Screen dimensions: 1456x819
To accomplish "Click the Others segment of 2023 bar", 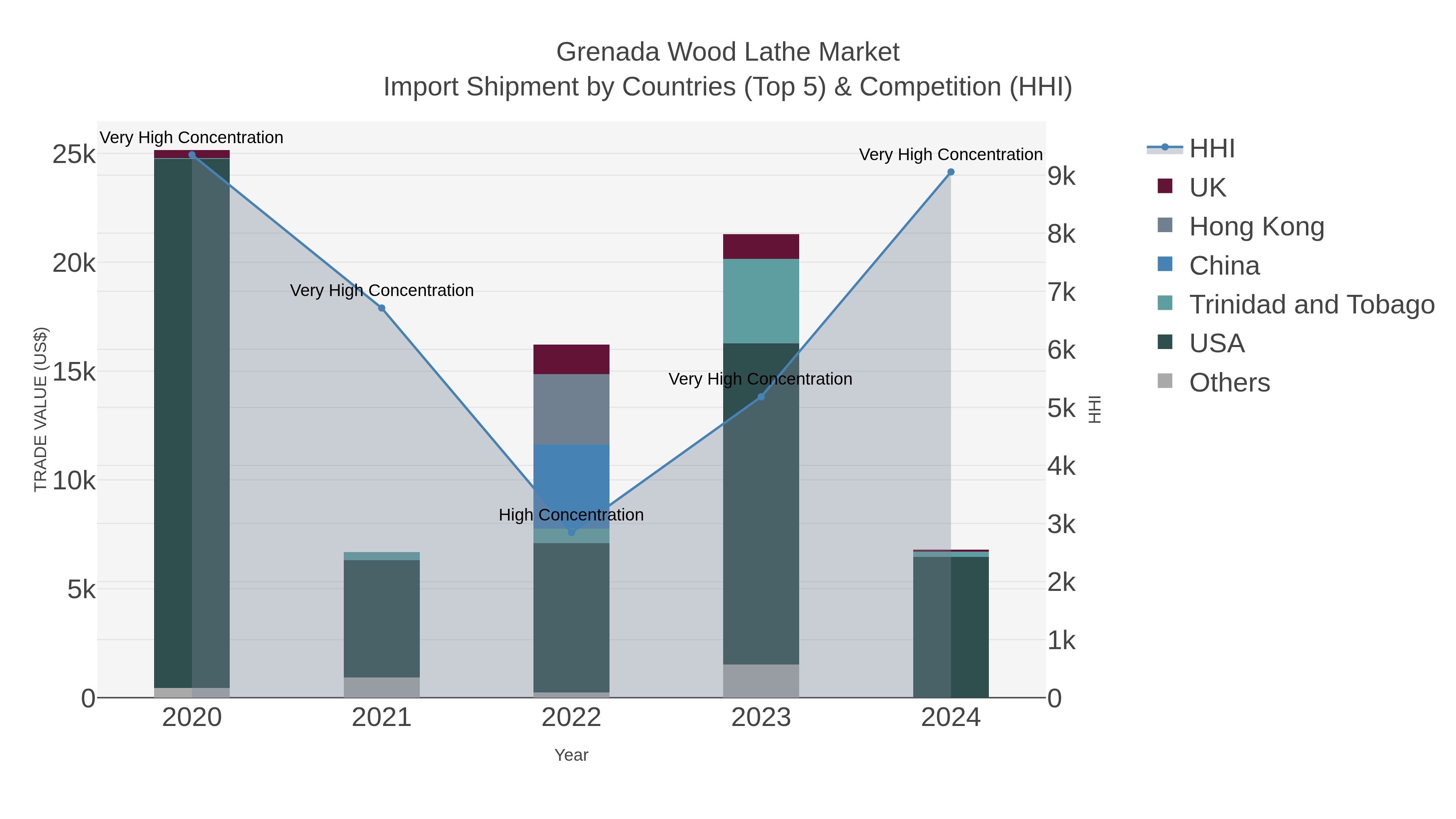I will click(x=761, y=681).
